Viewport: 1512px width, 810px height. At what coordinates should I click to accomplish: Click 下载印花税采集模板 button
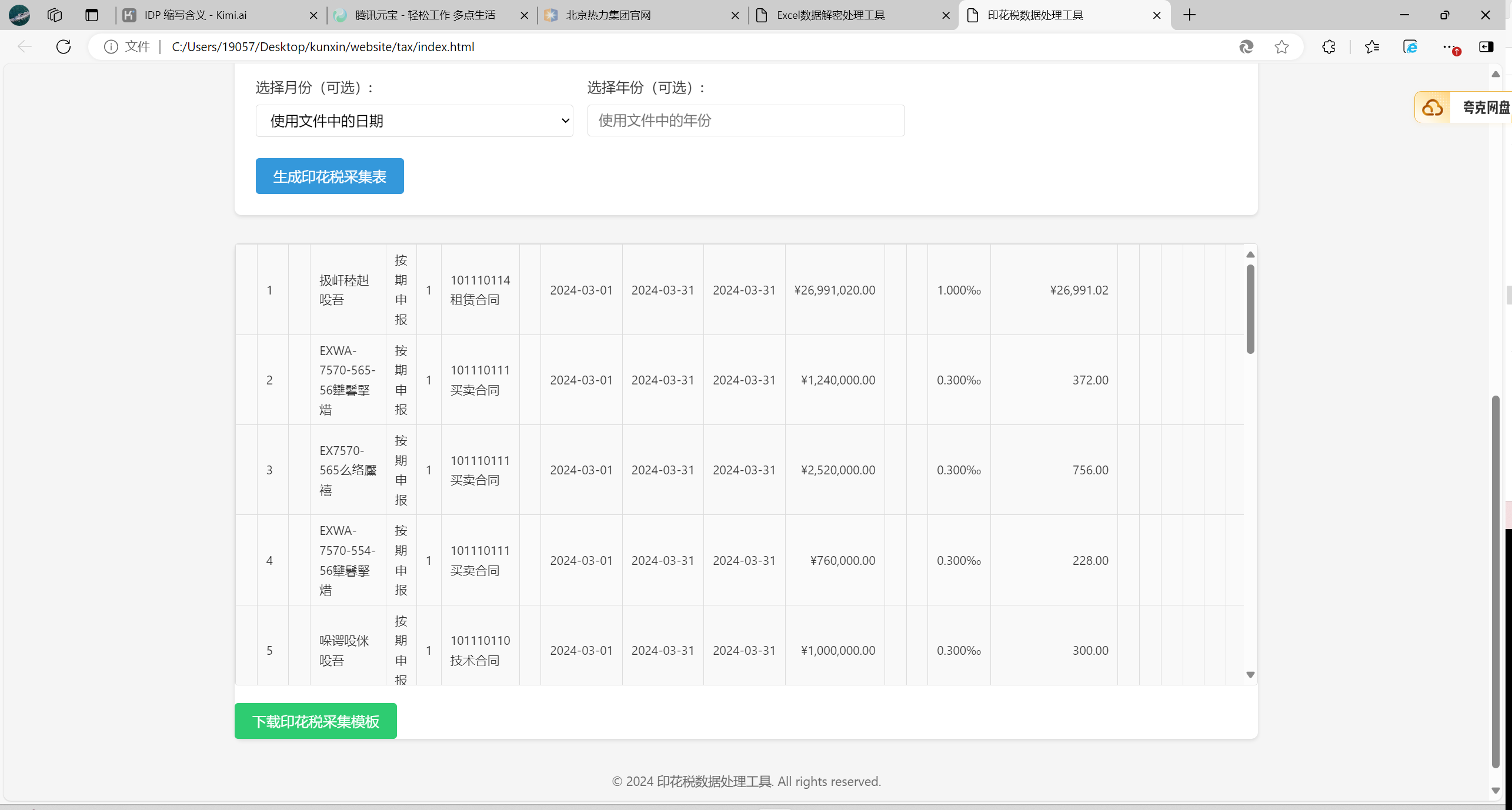pyautogui.click(x=315, y=721)
